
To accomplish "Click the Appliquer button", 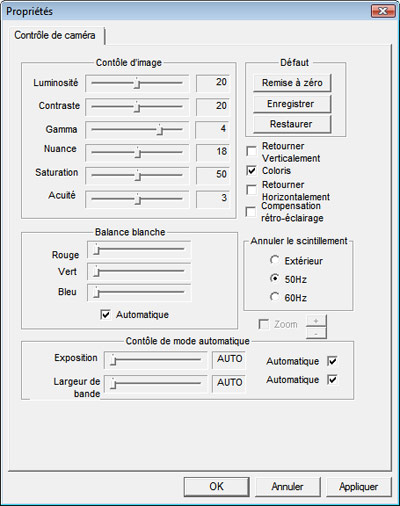I will 359,486.
